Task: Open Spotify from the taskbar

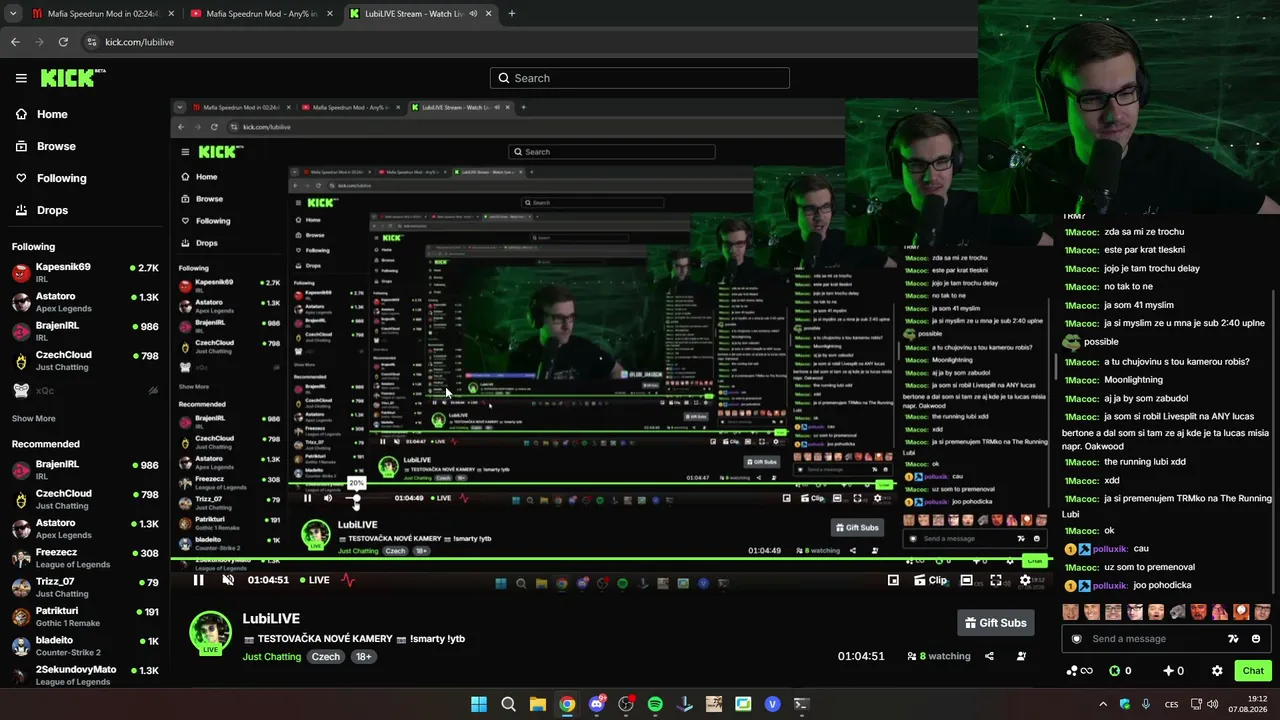Action: (x=655, y=704)
